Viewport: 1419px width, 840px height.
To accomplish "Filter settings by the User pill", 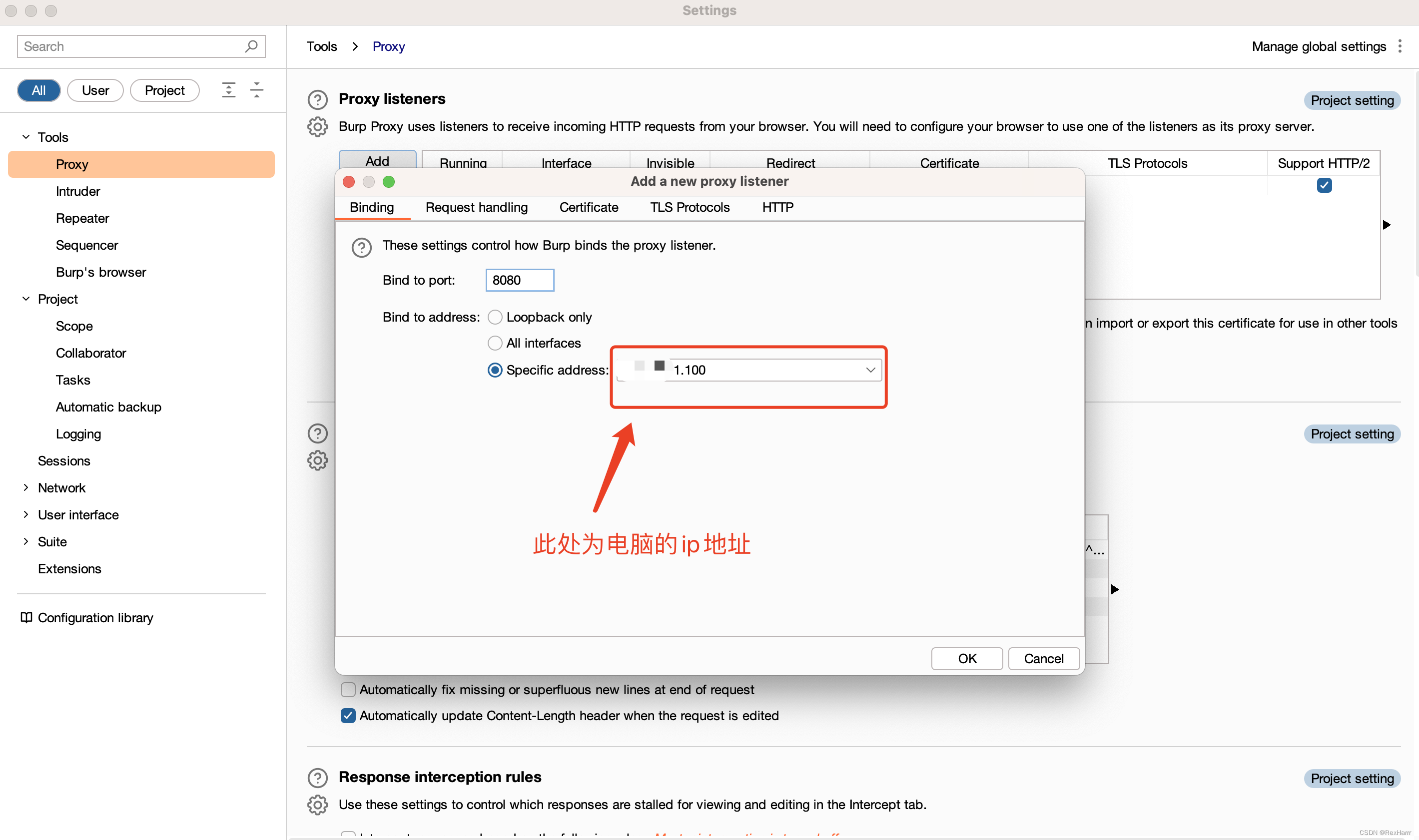I will click(95, 90).
